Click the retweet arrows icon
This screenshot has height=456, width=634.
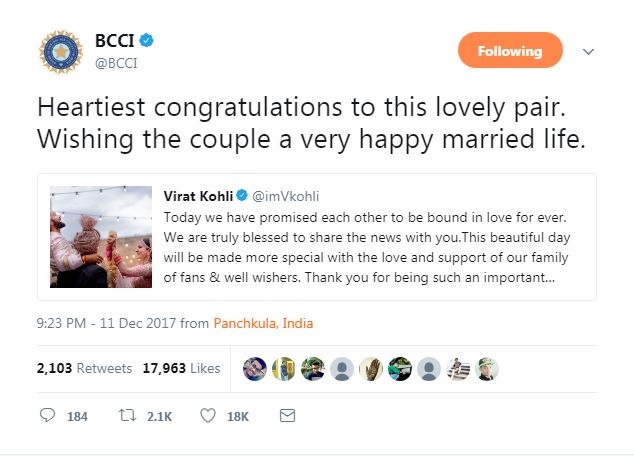[x=128, y=415]
